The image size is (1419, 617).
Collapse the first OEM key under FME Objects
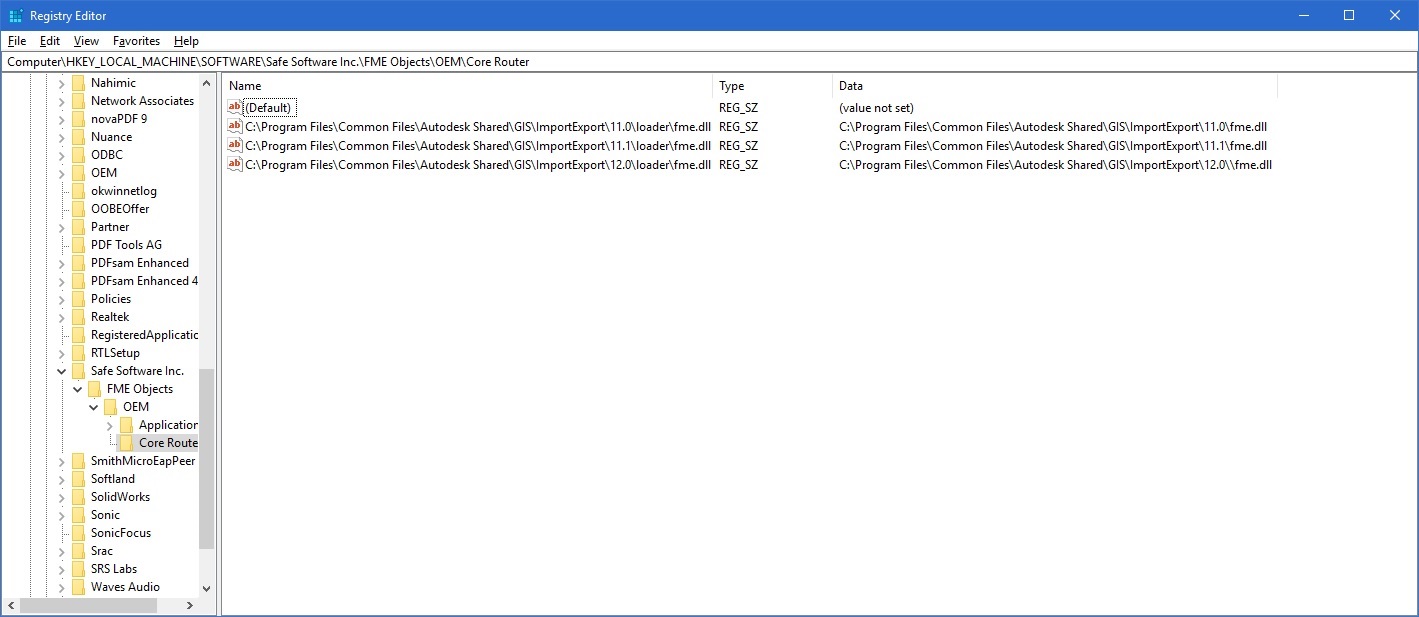pos(94,407)
